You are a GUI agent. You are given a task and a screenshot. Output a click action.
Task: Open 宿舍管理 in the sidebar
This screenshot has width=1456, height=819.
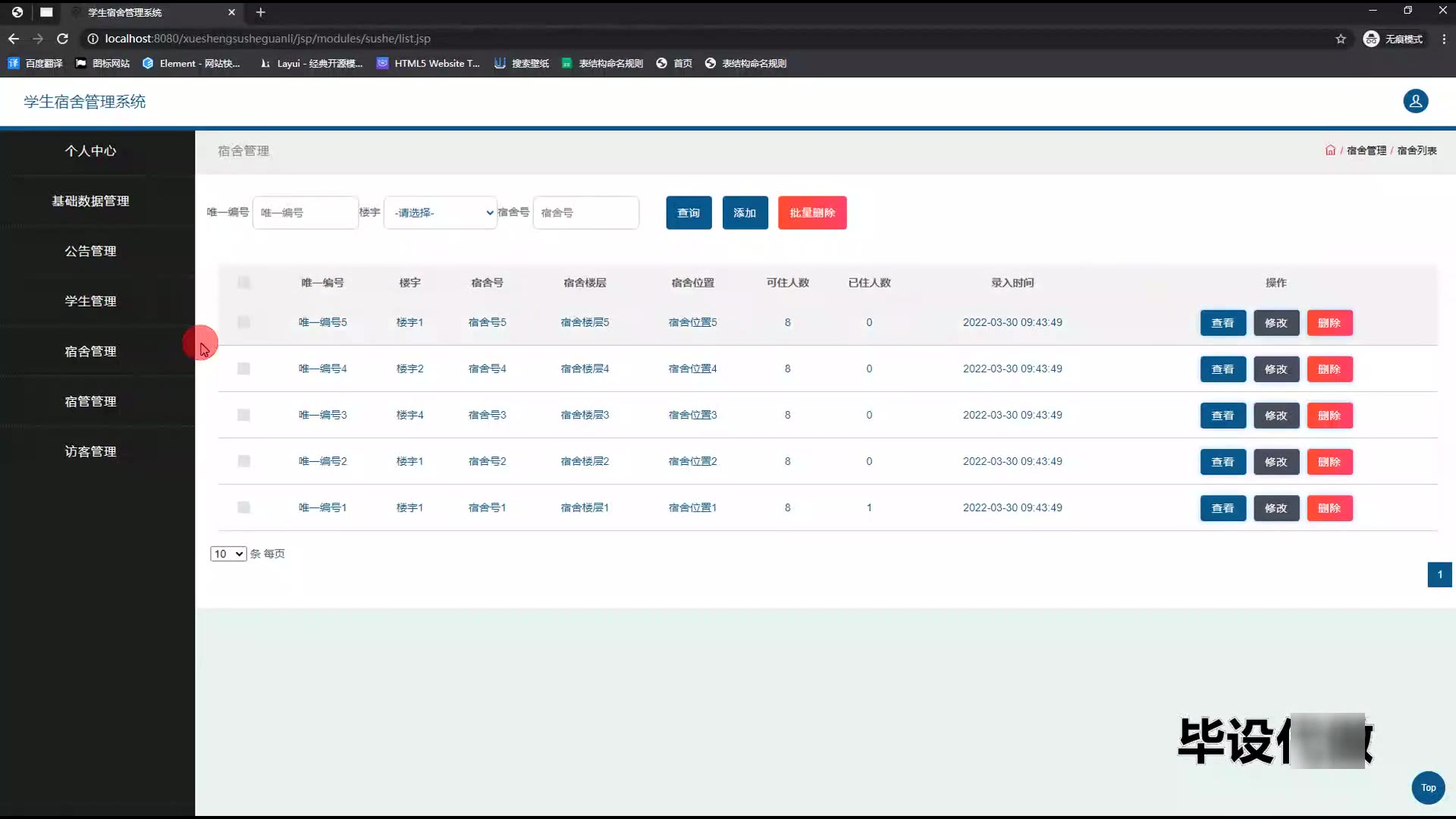click(90, 351)
